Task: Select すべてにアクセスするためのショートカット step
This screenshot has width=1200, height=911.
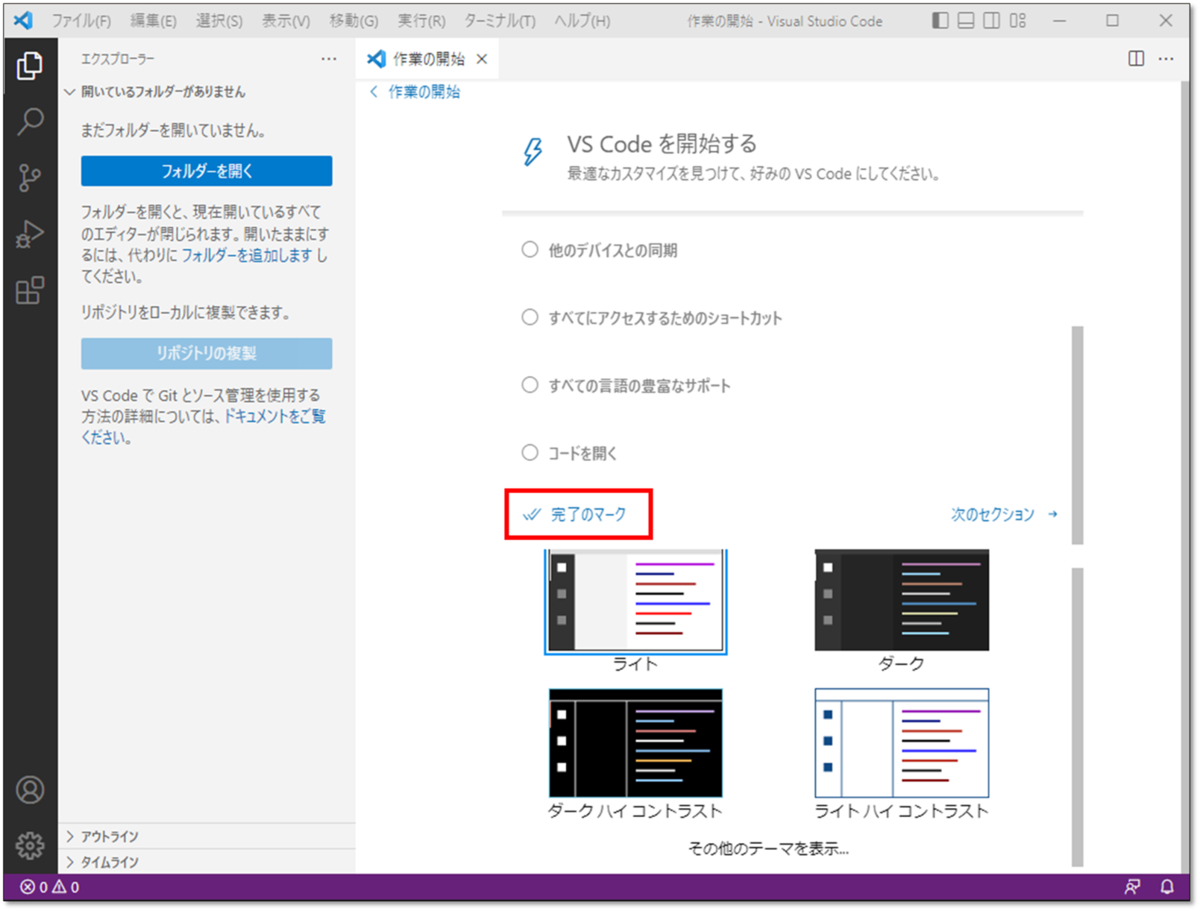Action: coord(652,318)
